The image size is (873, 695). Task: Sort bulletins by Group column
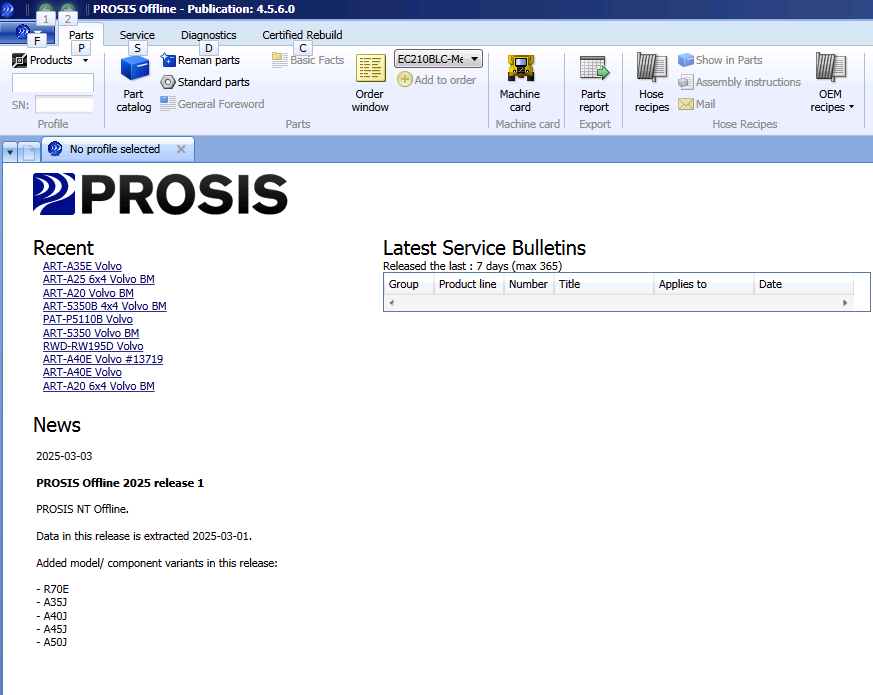(x=409, y=284)
